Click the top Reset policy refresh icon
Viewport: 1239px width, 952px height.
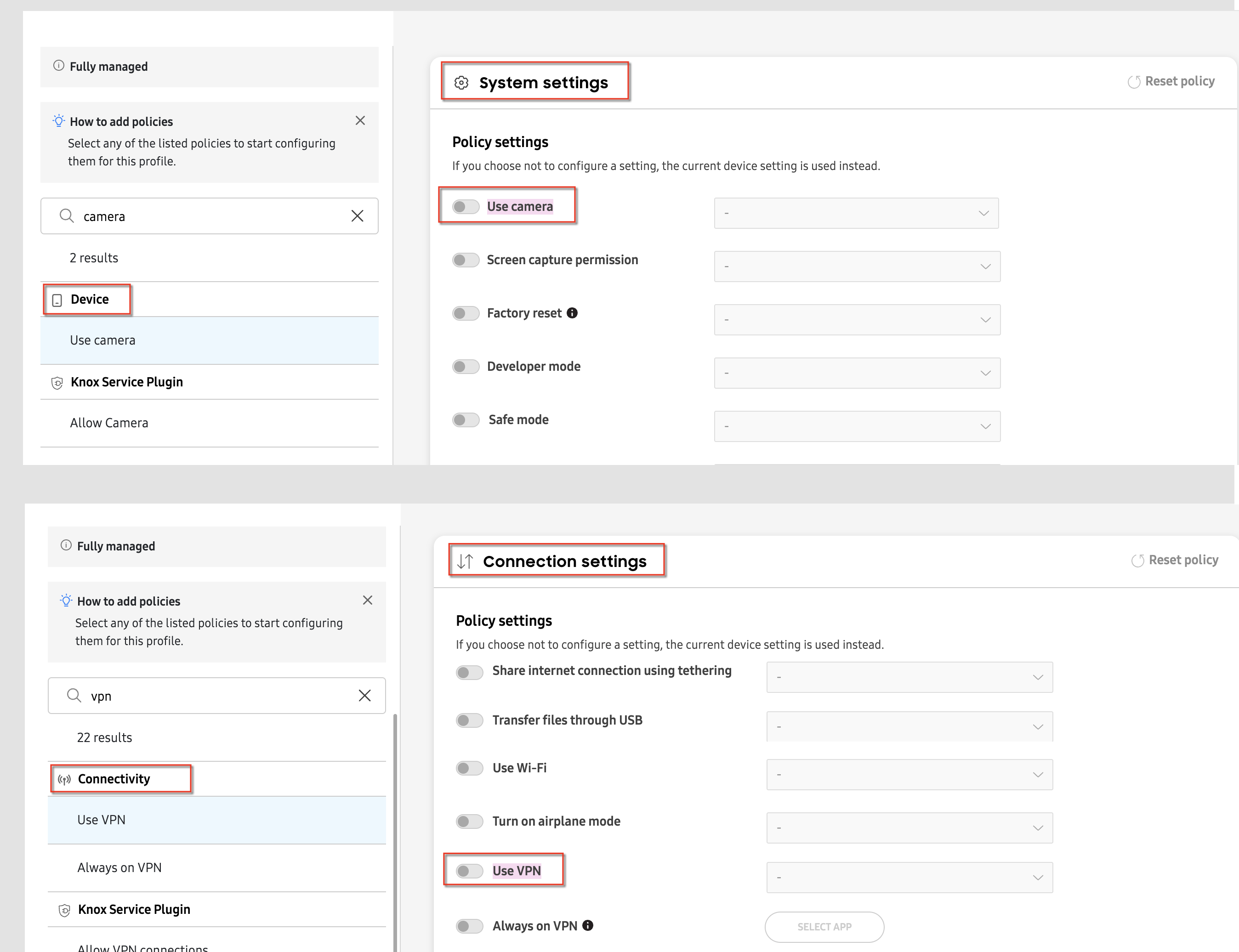click(x=1134, y=82)
